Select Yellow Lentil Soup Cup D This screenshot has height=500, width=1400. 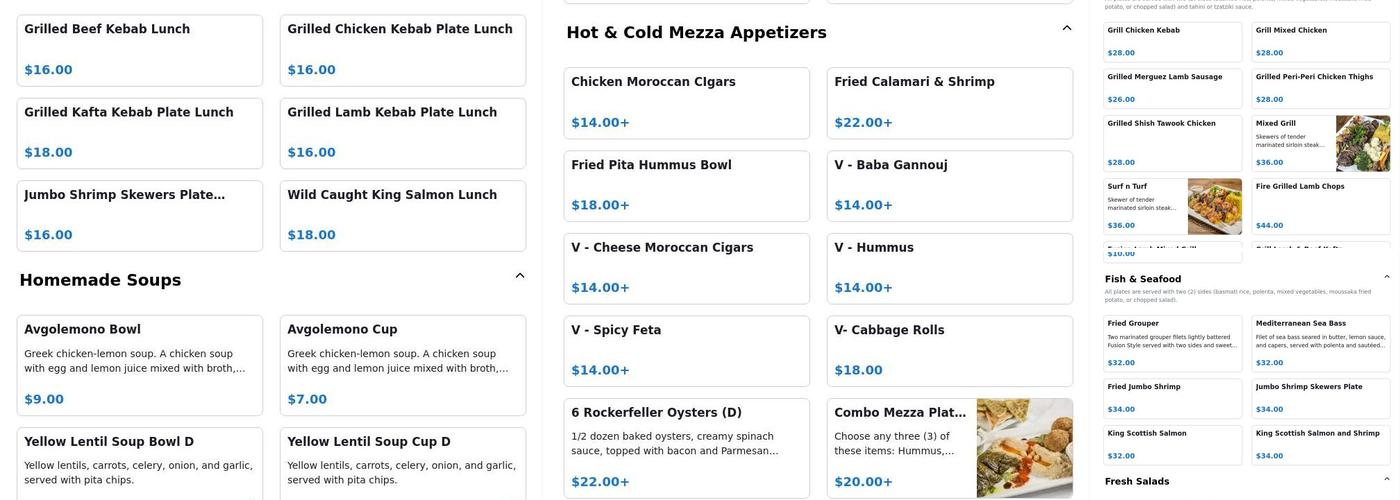402,462
